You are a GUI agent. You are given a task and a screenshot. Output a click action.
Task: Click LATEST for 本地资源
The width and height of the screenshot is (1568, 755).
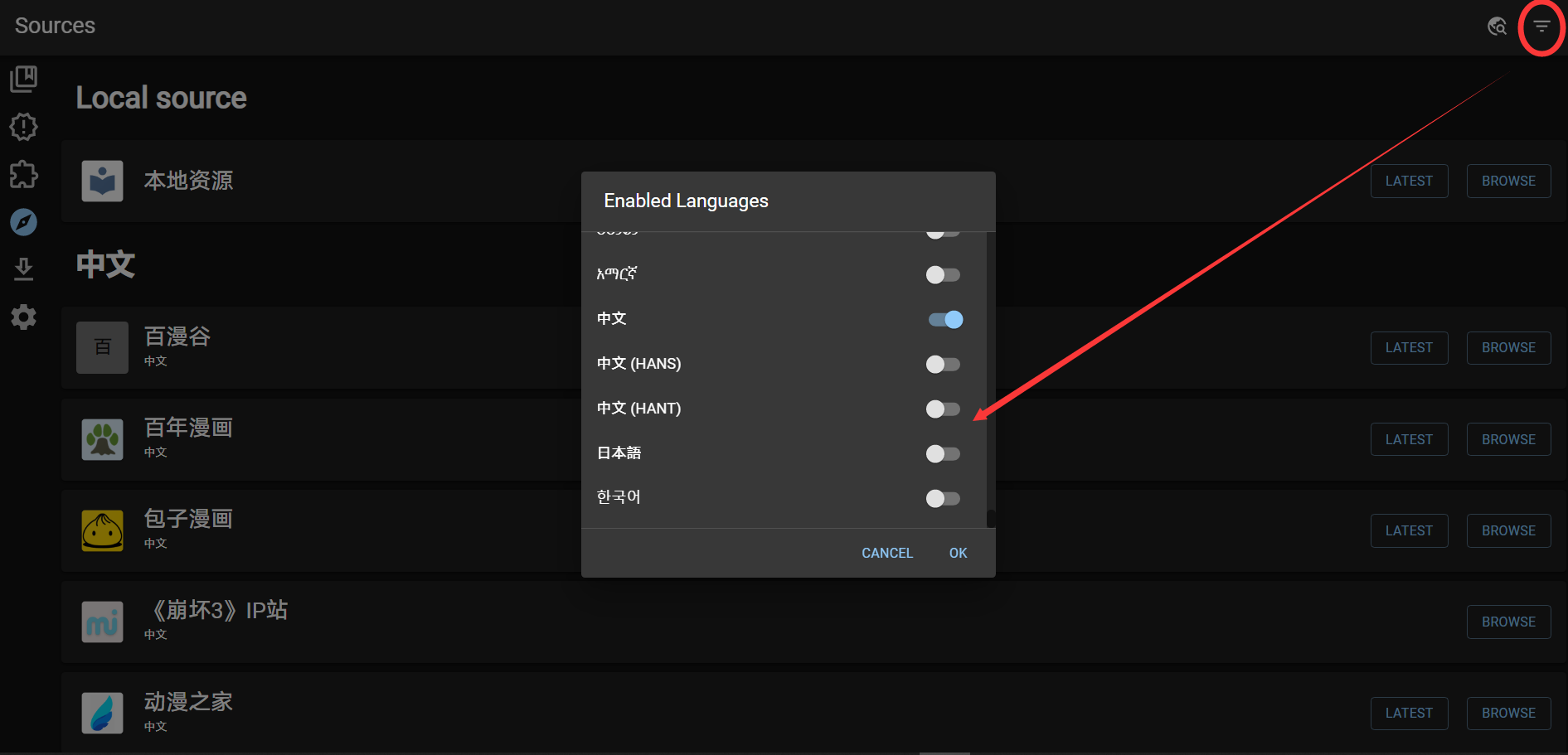tap(1409, 181)
